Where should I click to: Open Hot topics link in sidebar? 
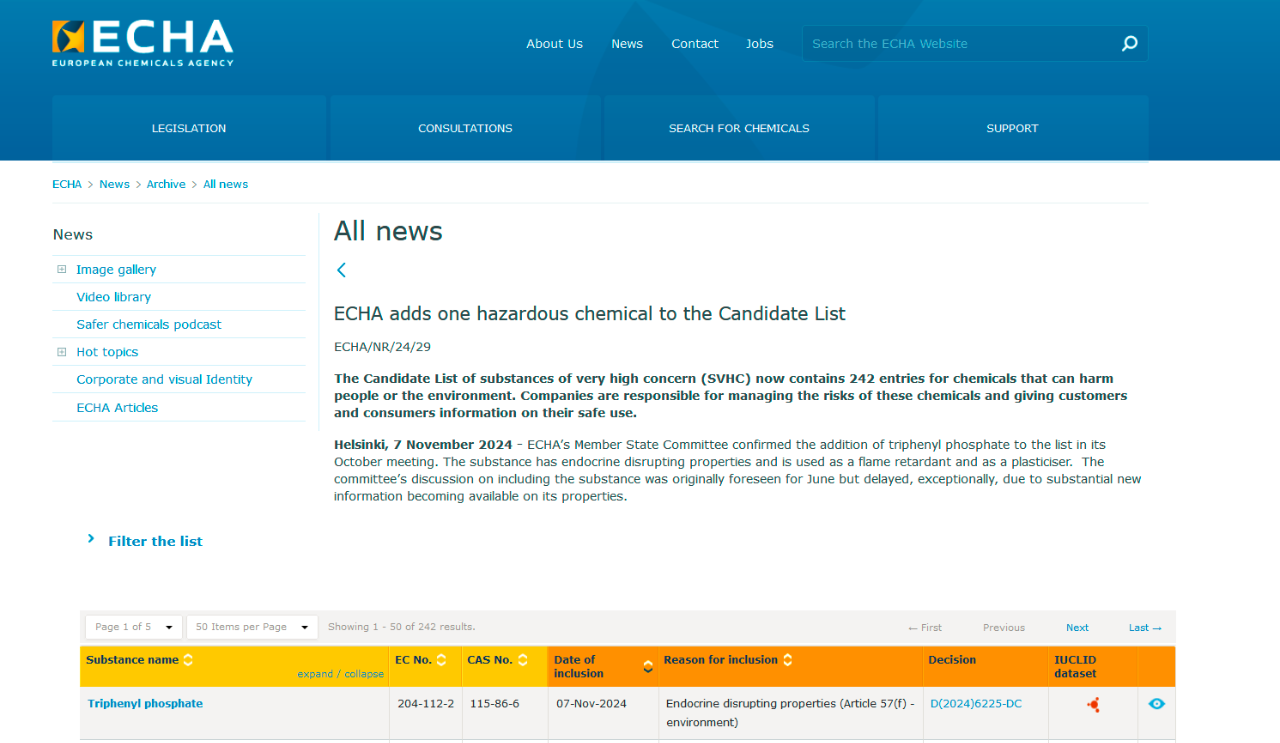coord(107,352)
